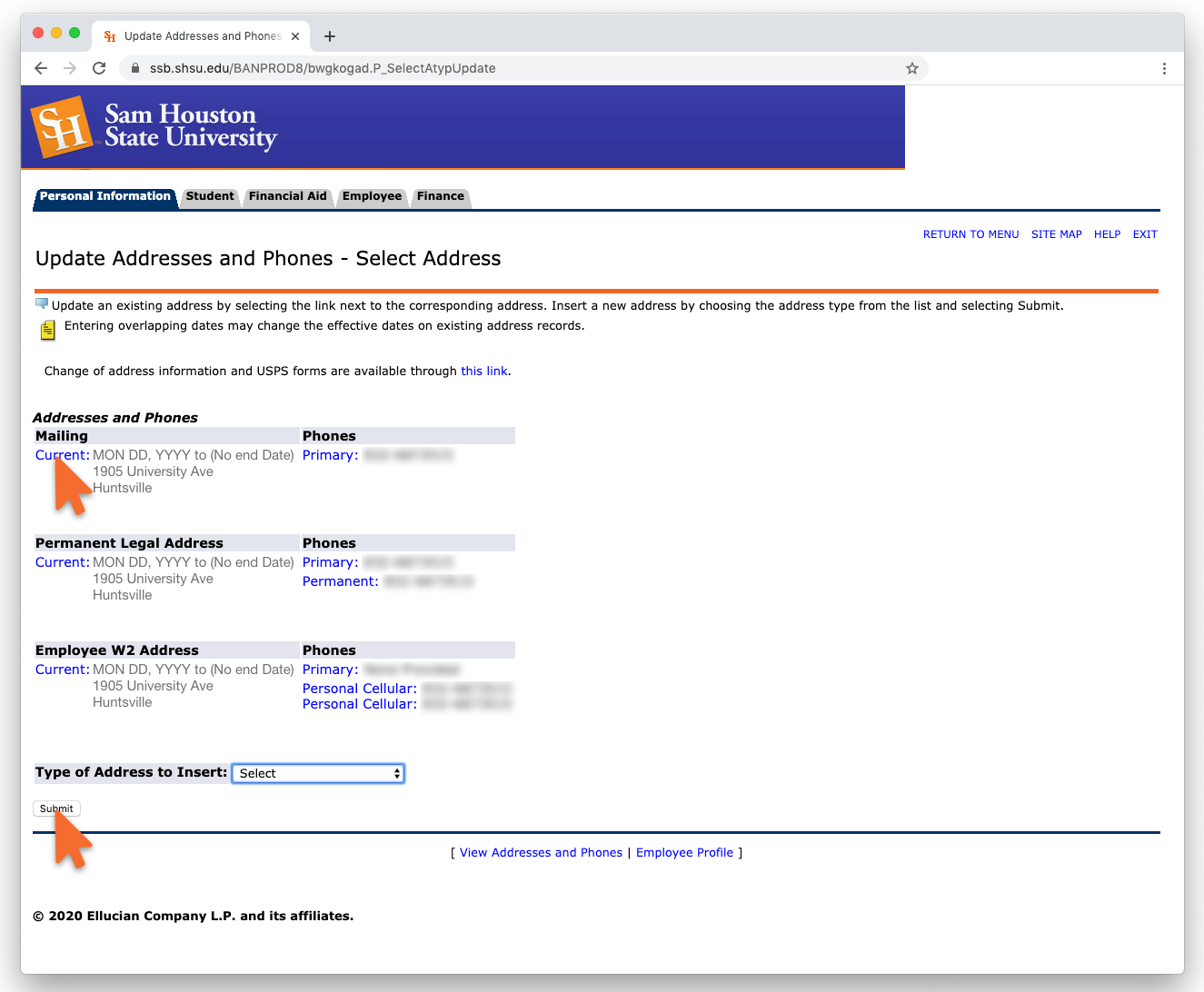Click the Current link under Mailing
This screenshot has width=1204, height=992.
pyautogui.click(x=62, y=455)
